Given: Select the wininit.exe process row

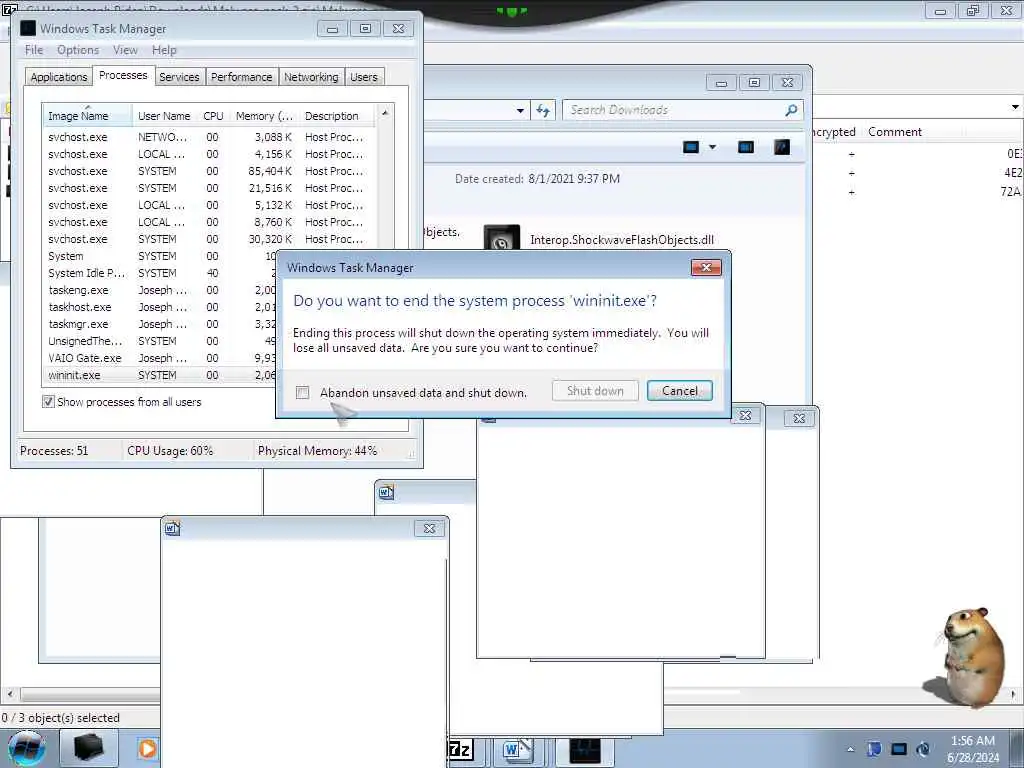Looking at the screenshot, I should coord(159,375).
